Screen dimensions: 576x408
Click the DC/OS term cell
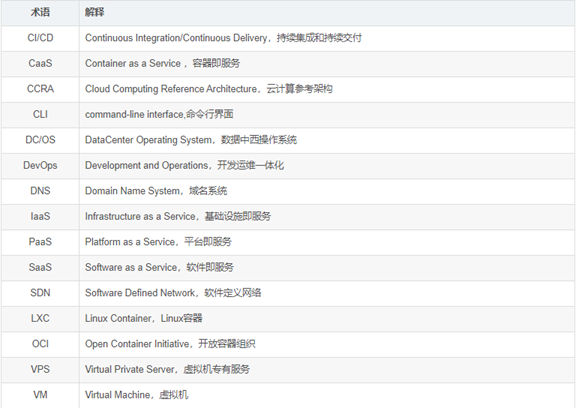40,140
